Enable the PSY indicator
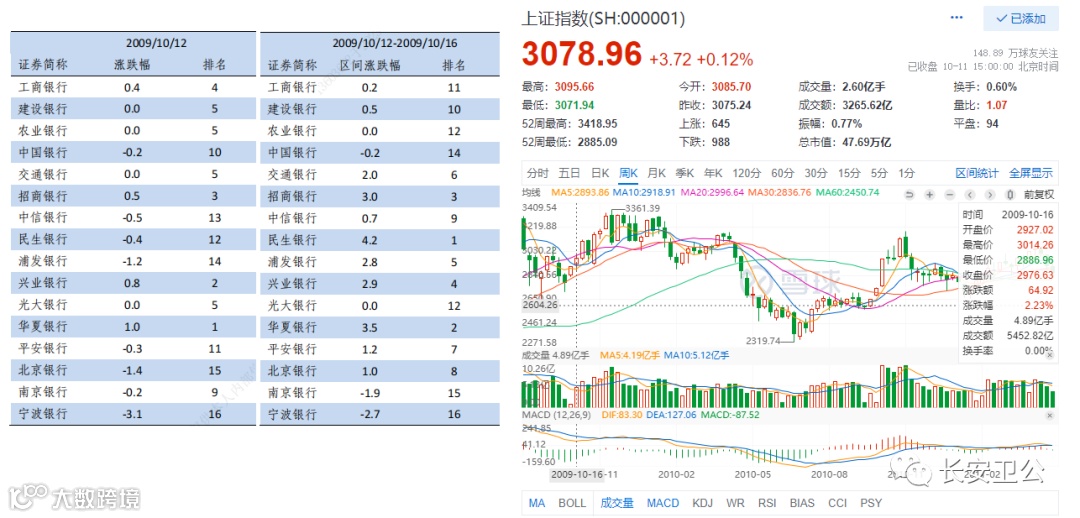The image size is (1080, 518). (871, 504)
